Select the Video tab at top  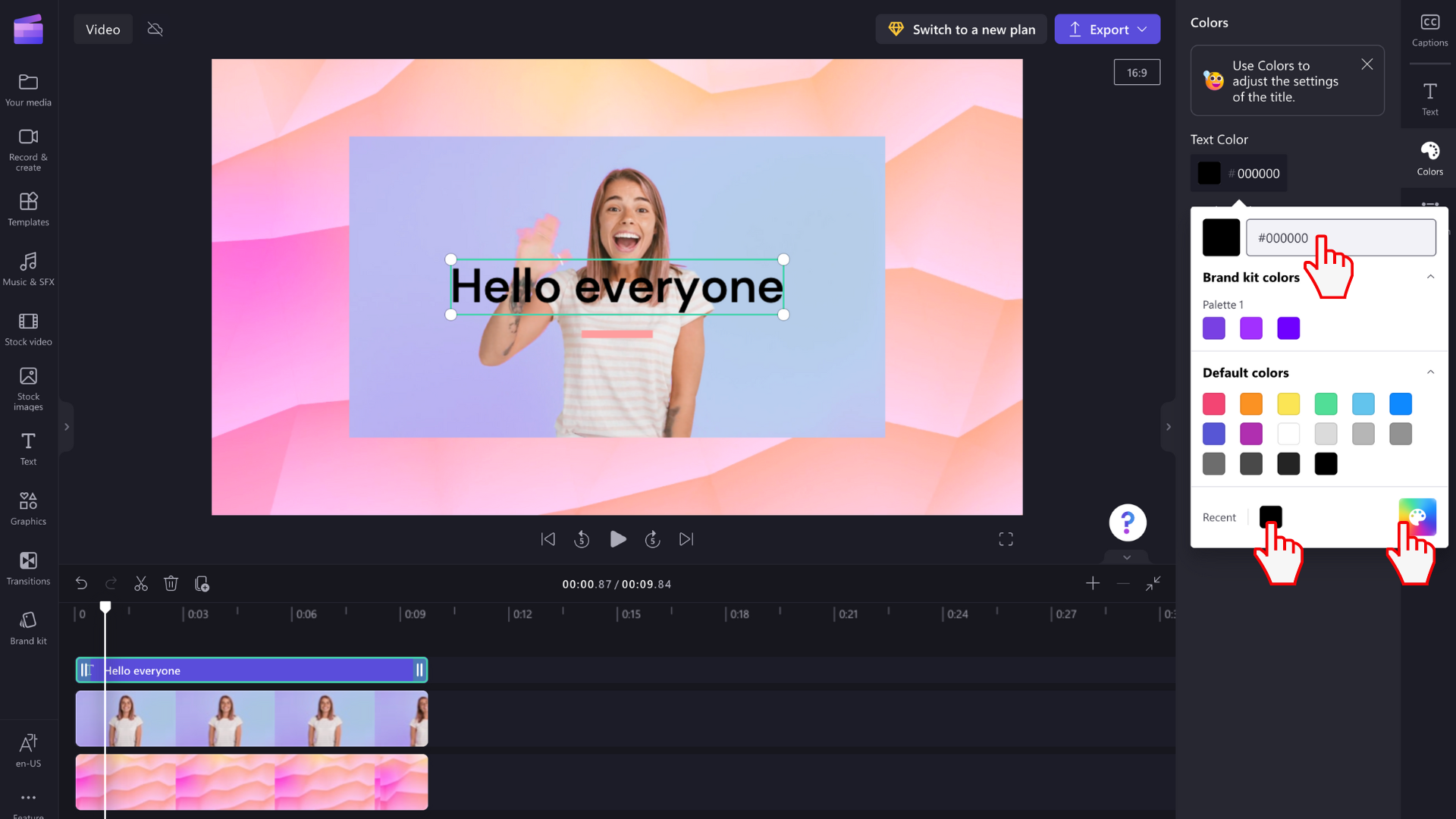point(103,29)
